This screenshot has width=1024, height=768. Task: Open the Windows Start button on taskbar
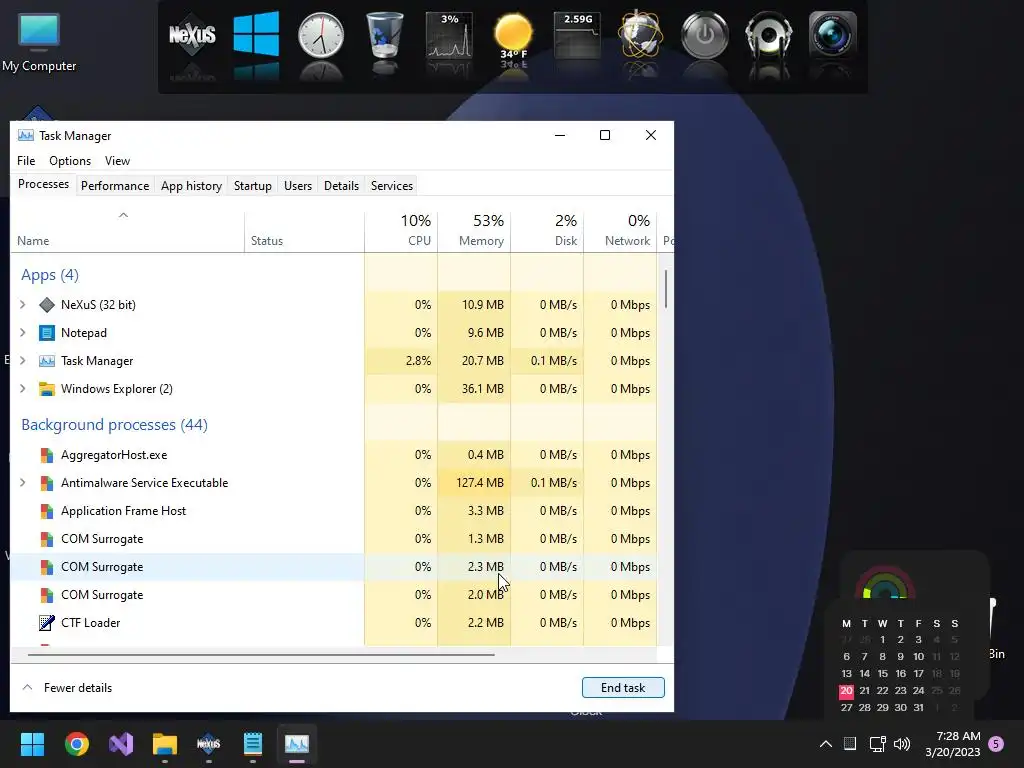tap(32, 743)
